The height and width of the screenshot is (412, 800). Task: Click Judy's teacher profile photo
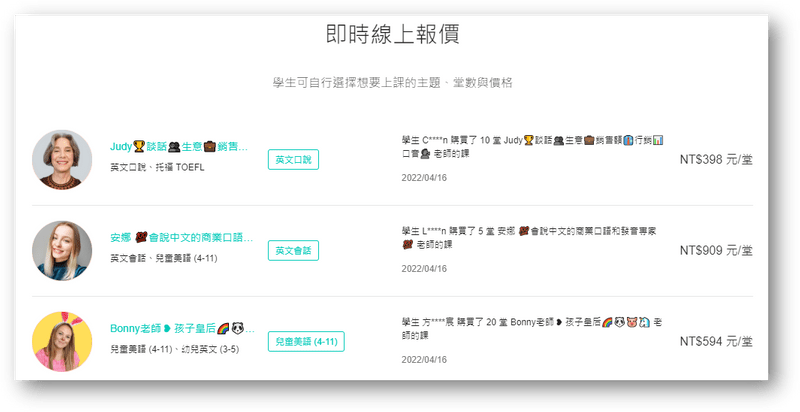click(x=62, y=160)
